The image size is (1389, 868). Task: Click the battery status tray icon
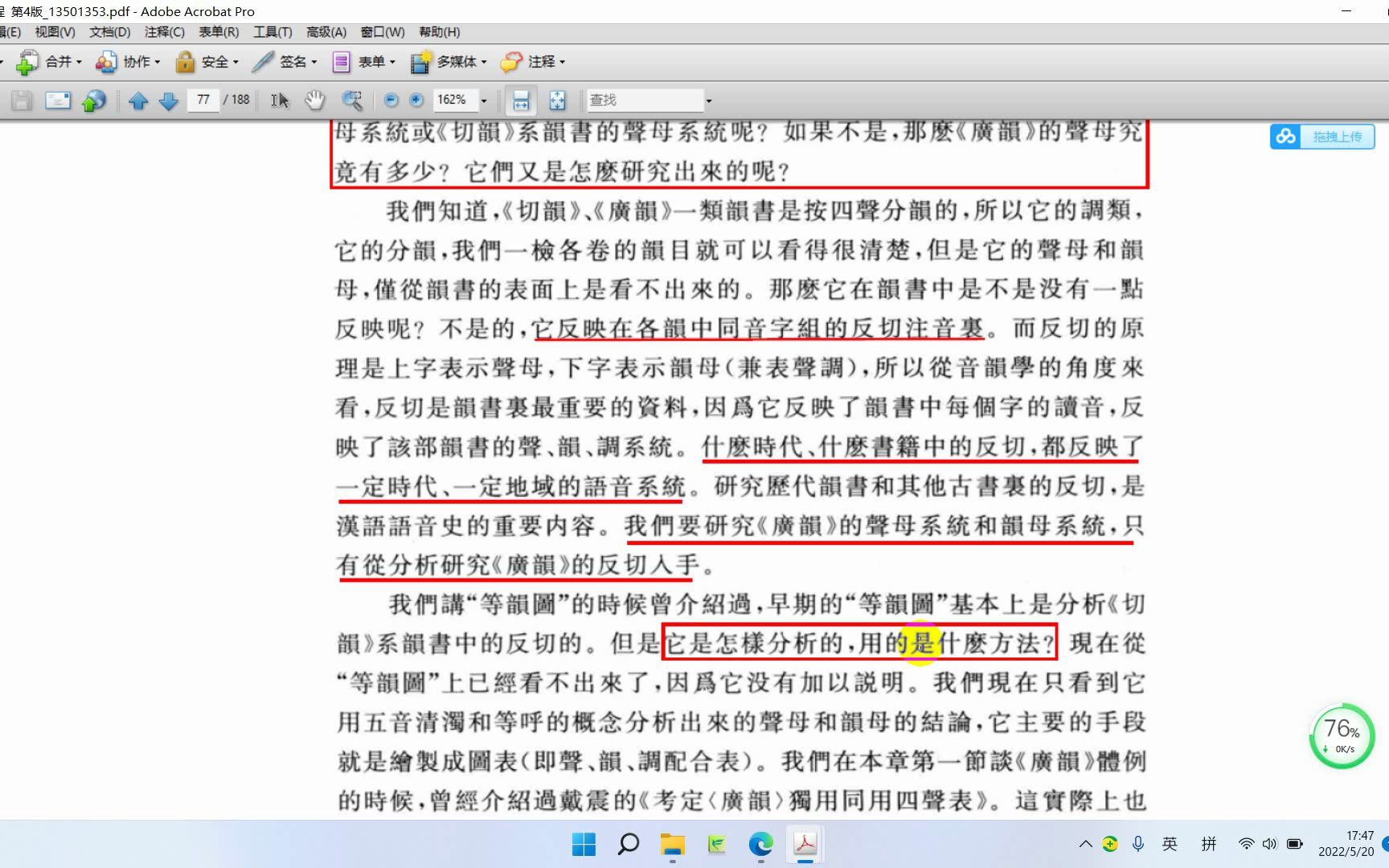coord(1294,844)
